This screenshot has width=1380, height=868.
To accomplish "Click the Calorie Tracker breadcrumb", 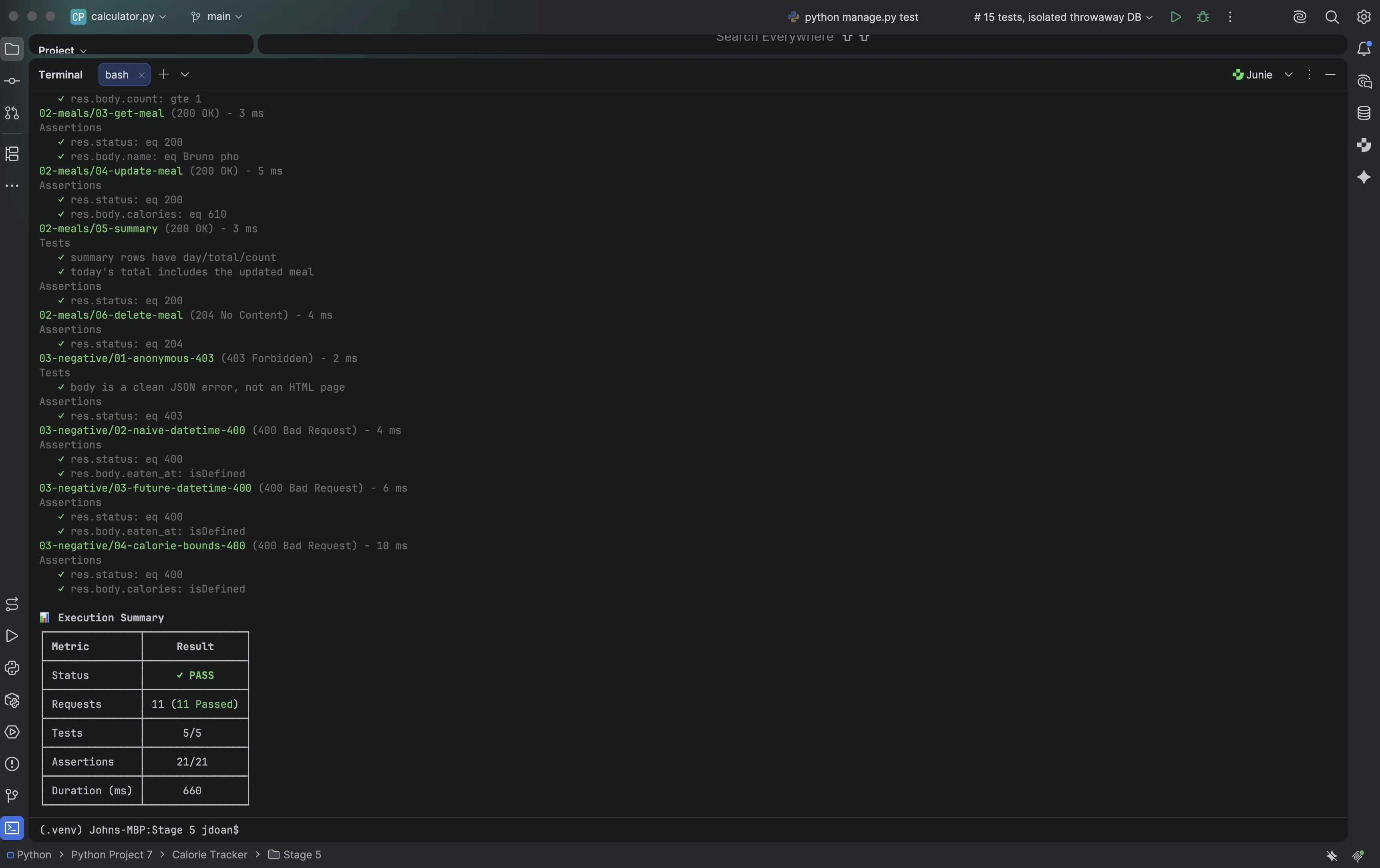I will coord(210,854).
